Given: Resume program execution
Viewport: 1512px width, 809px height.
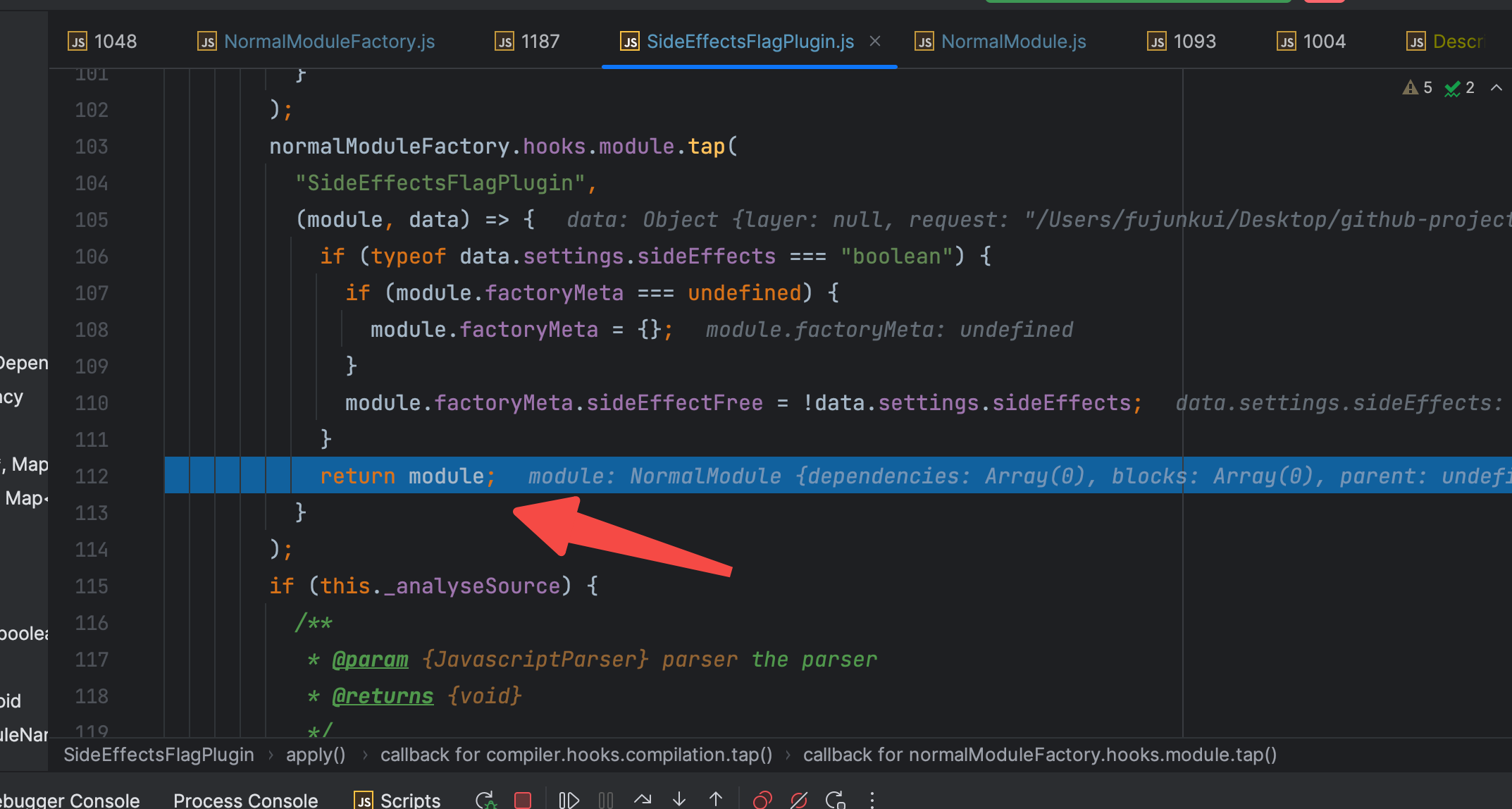Looking at the screenshot, I should [569, 800].
